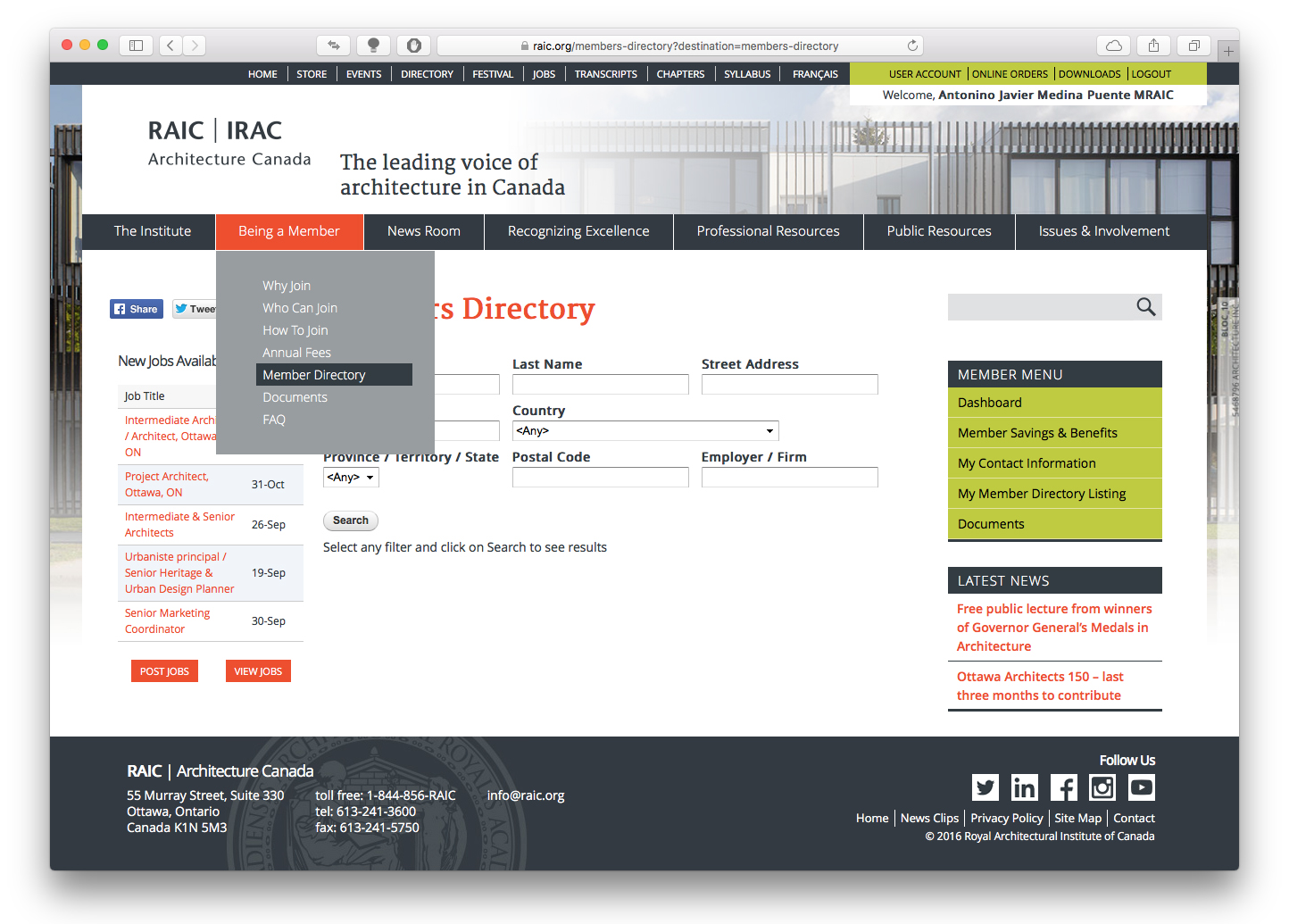Go back with Safari back arrow
Viewport: 1289px width, 924px height.
point(171,46)
